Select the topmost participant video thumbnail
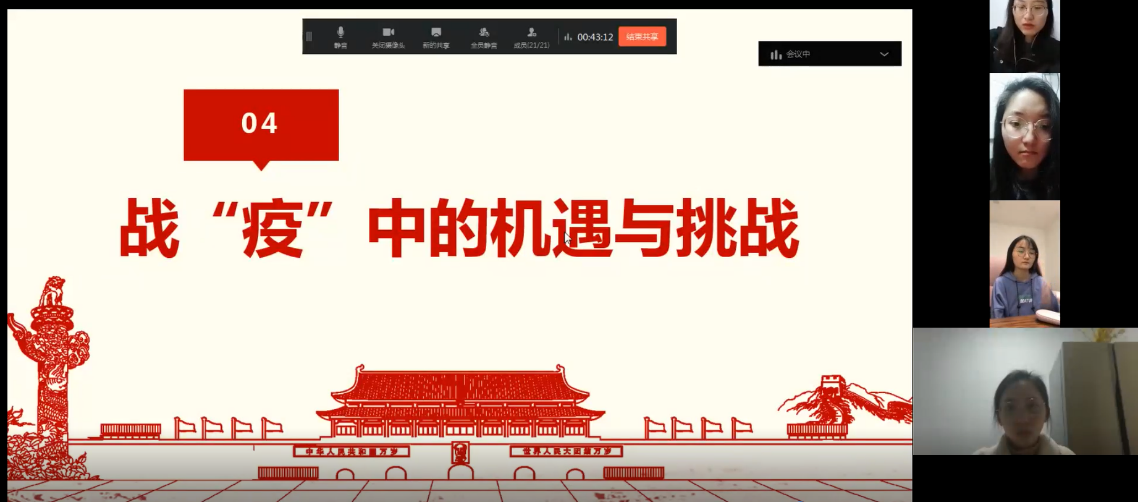The width and height of the screenshot is (1138, 502). (x=1024, y=35)
